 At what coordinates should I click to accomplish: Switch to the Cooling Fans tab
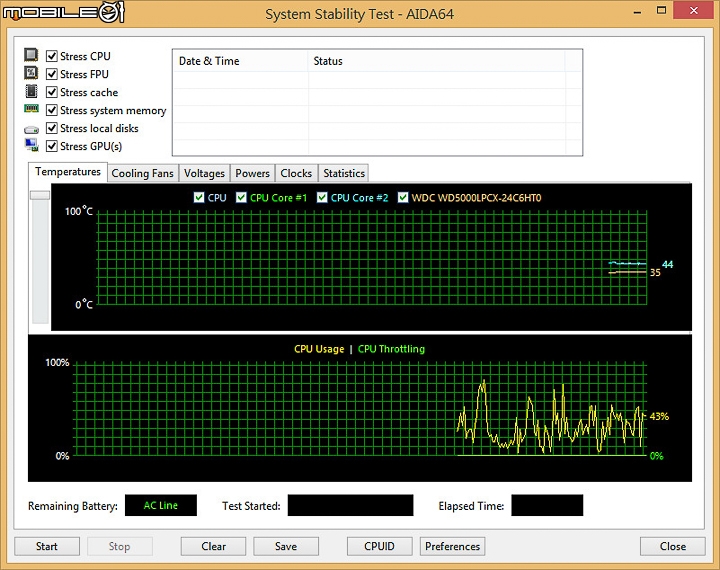pyautogui.click(x=142, y=173)
